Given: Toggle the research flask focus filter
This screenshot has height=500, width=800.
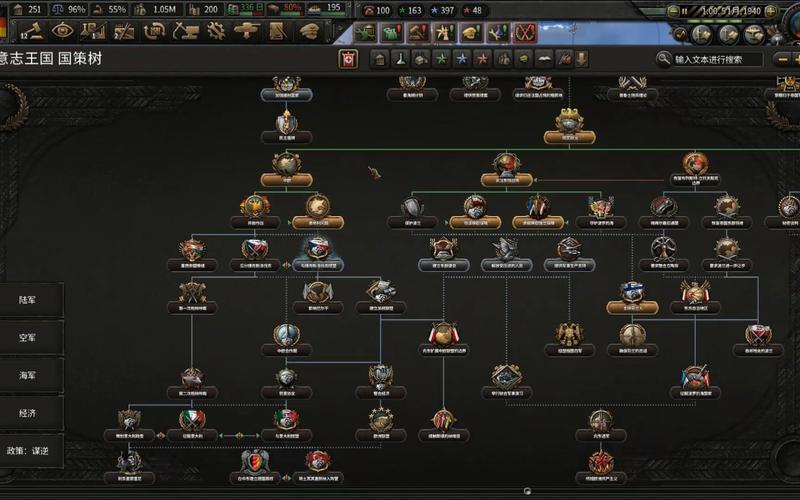Looking at the screenshot, I should coord(399,60).
